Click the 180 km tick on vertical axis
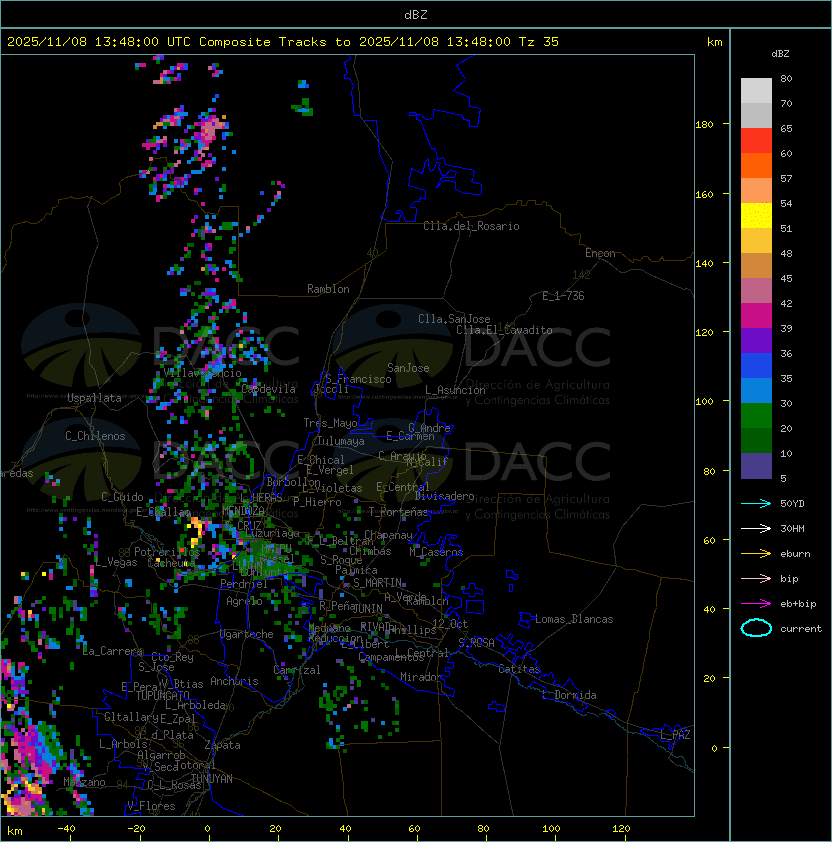The height and width of the screenshot is (842, 832). [x=704, y=125]
